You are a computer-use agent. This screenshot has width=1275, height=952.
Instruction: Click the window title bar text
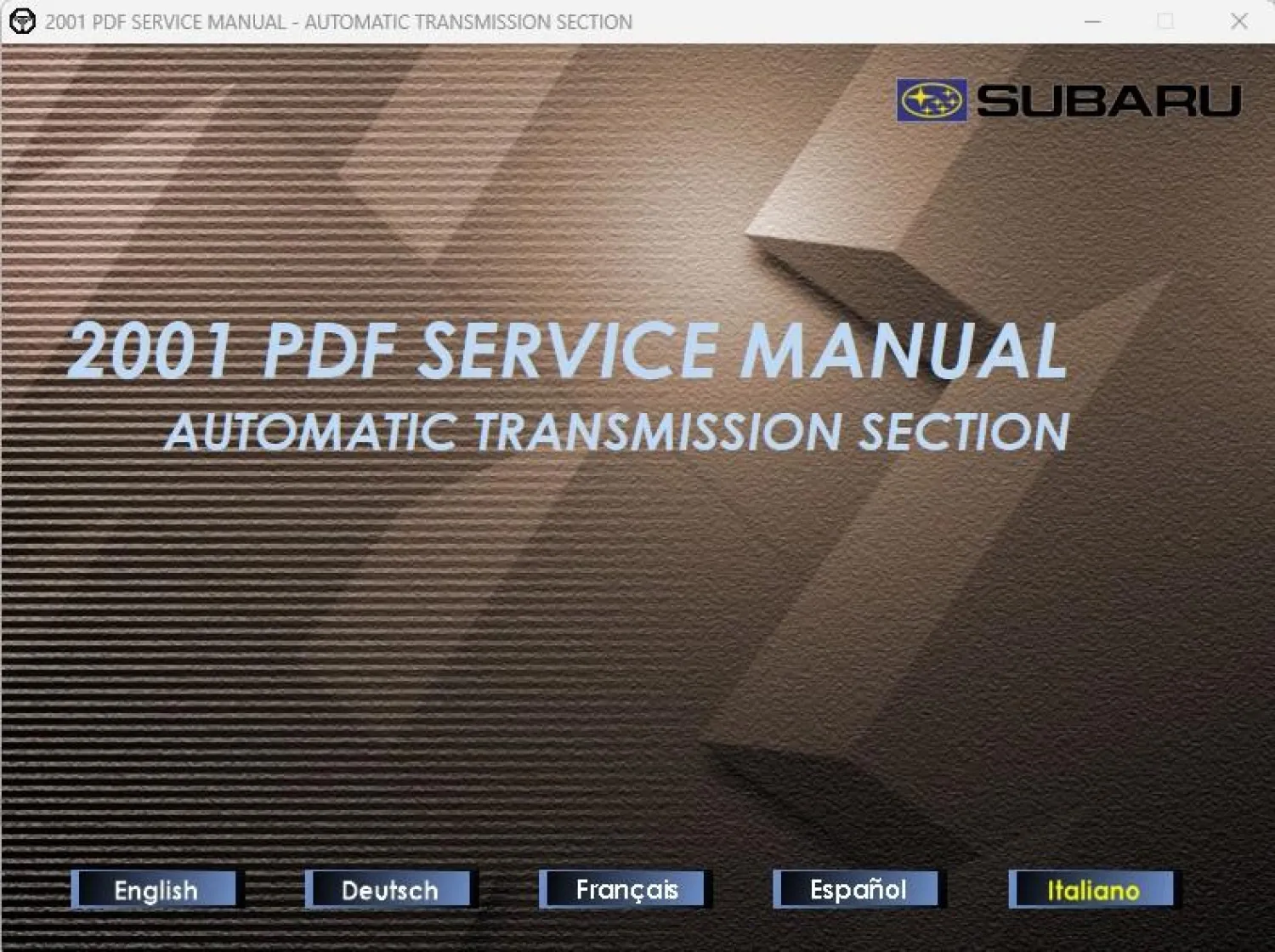click(340, 21)
